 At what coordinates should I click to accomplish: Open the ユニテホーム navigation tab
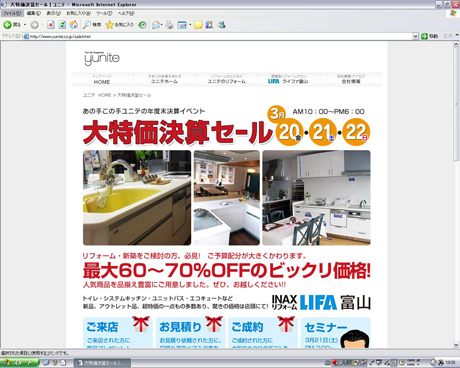[164, 80]
